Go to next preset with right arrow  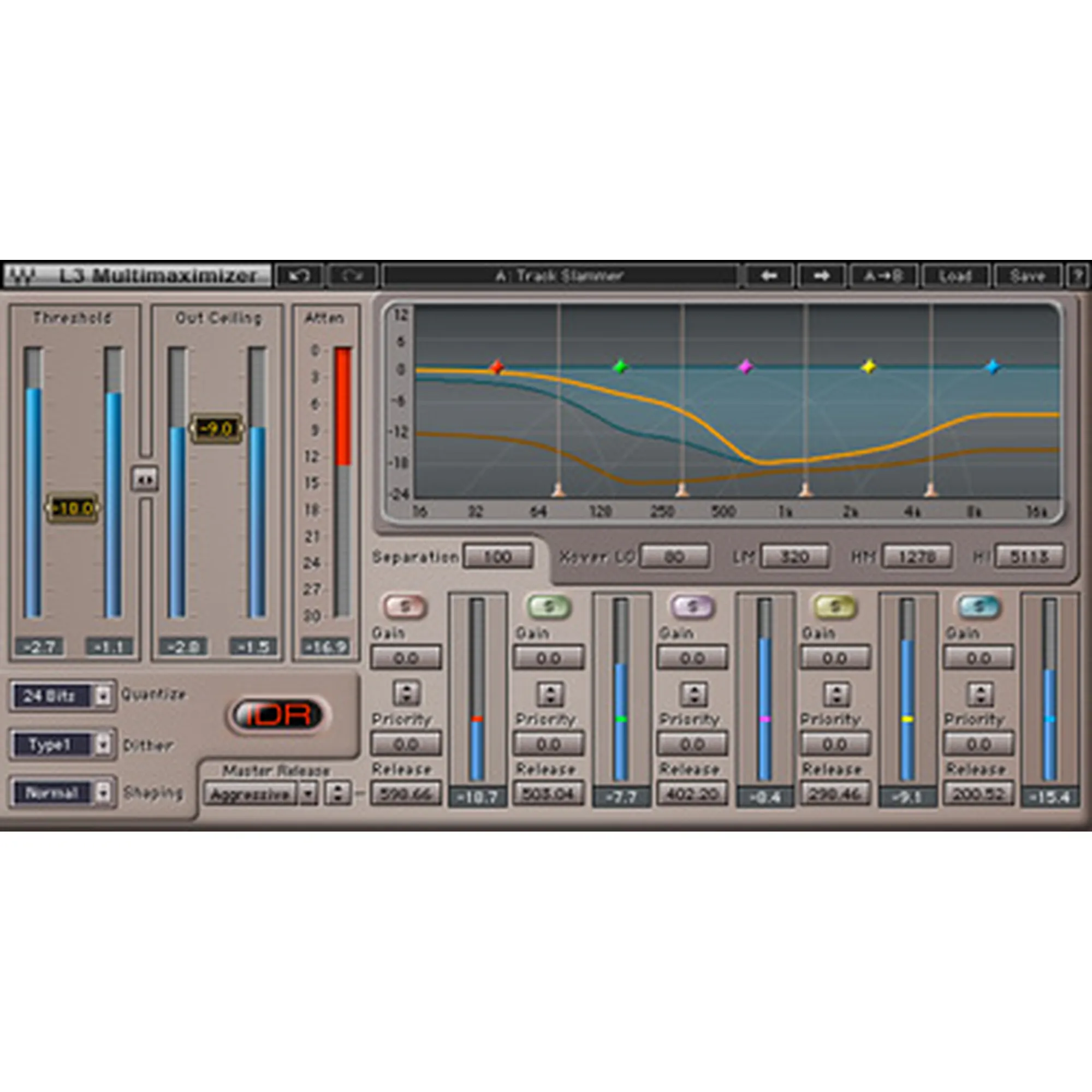pyautogui.click(x=822, y=276)
